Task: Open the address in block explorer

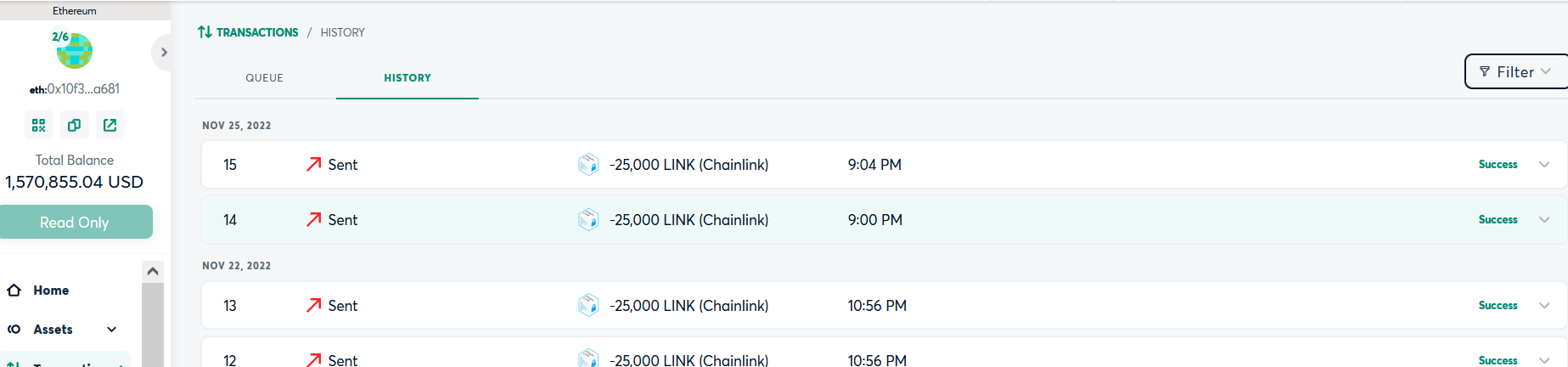Action: pyautogui.click(x=110, y=125)
